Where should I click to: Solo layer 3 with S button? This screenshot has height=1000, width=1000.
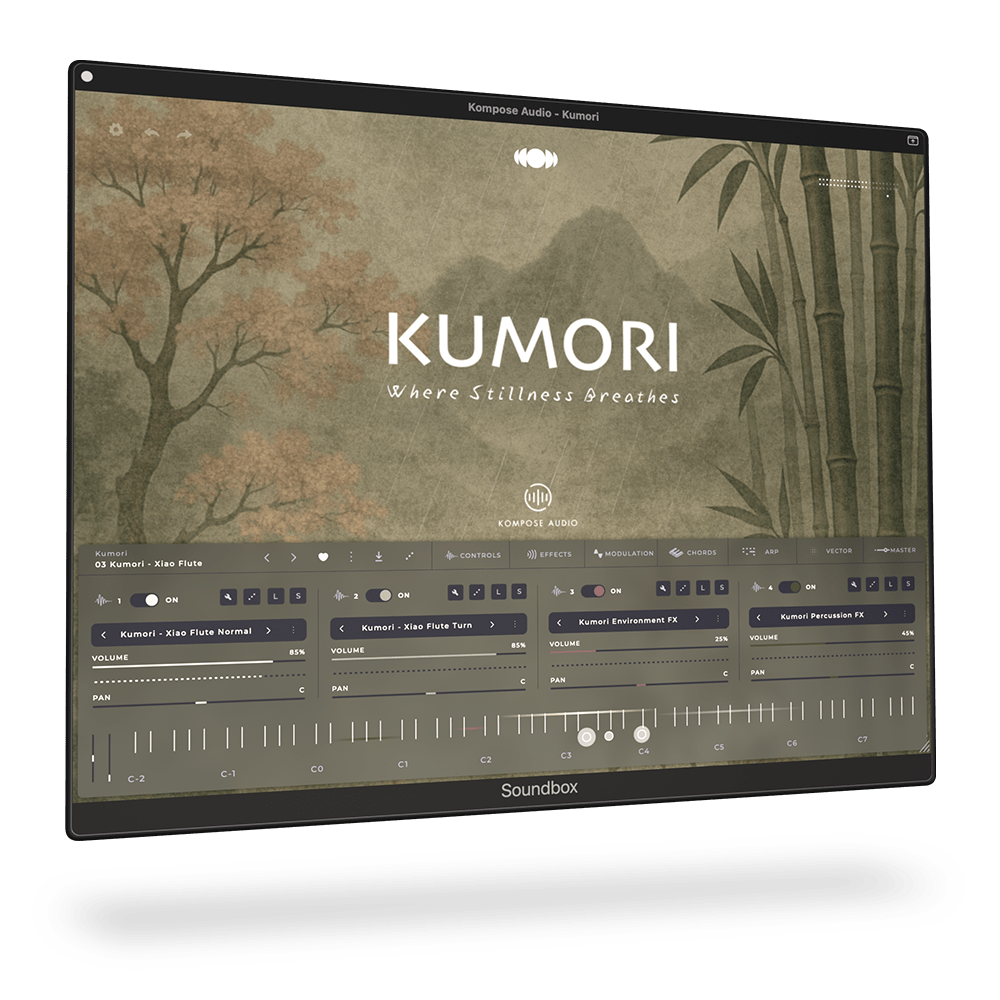click(x=721, y=587)
